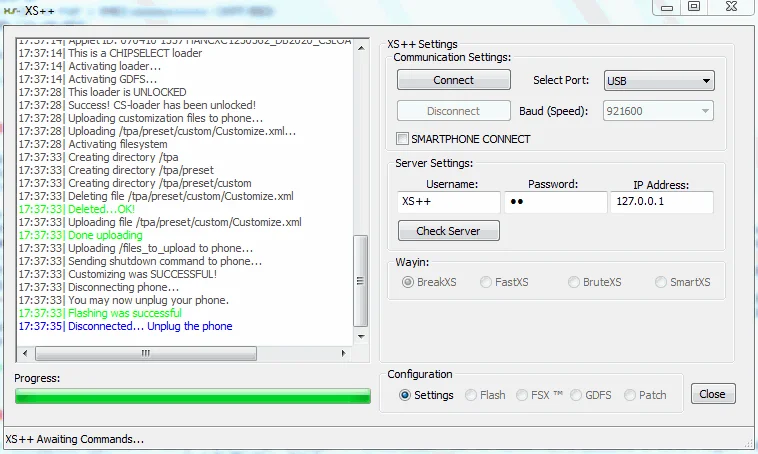Screen dimensions: 758x454
Task: Click log line 'Customizing was SUCCESSFUL!'
Action: click(117, 274)
